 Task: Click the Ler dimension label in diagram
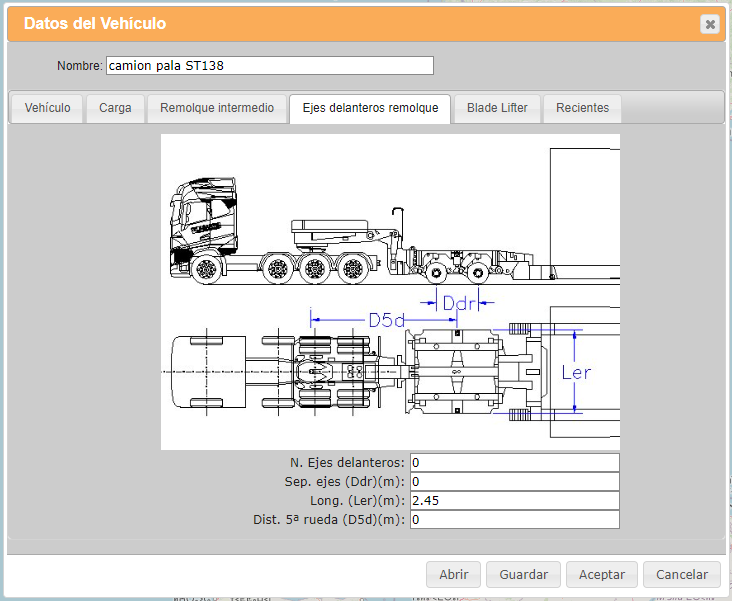point(577,372)
